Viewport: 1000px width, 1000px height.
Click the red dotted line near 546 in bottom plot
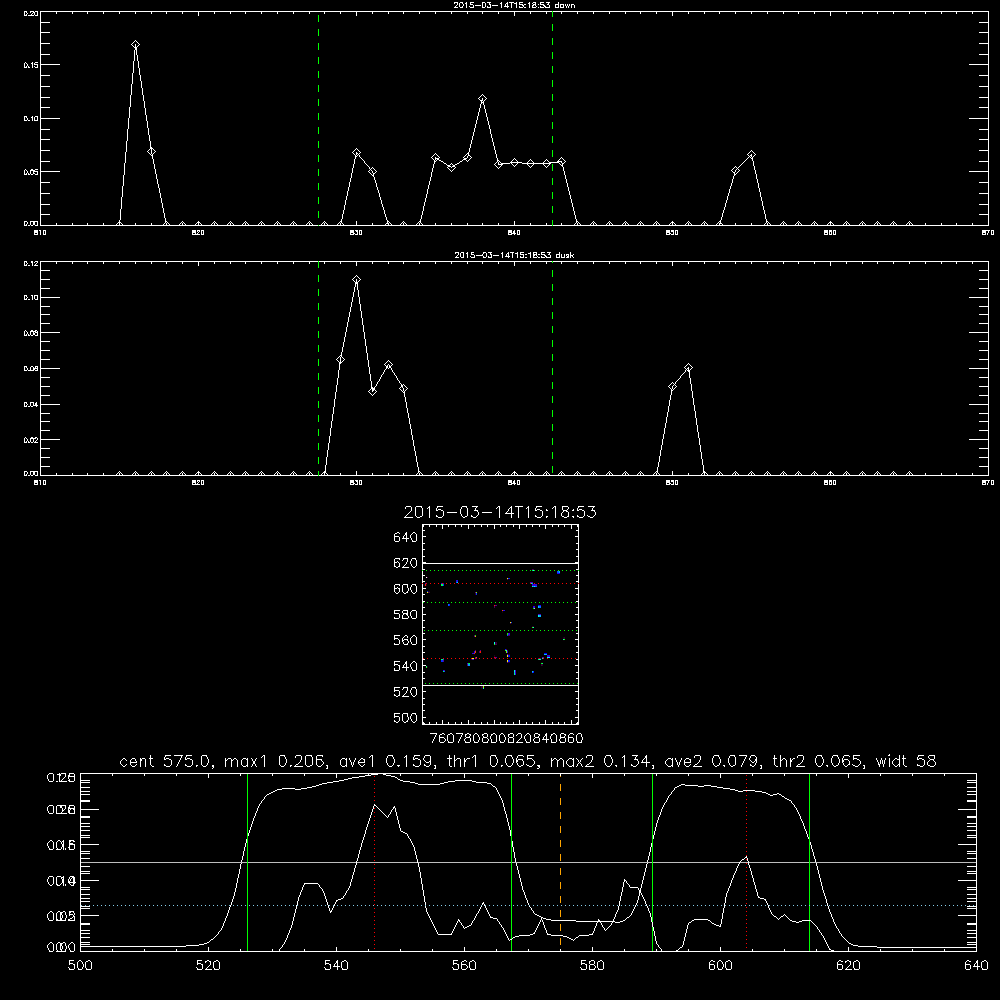[374, 861]
